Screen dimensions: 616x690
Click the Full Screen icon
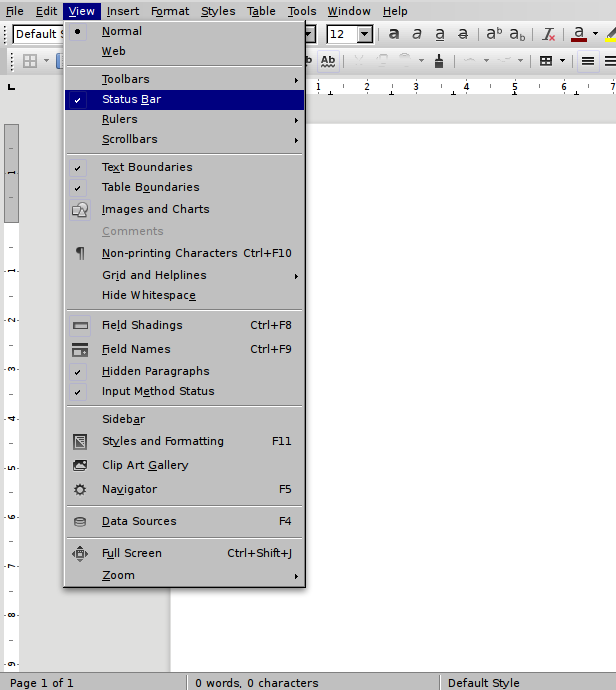[80, 554]
